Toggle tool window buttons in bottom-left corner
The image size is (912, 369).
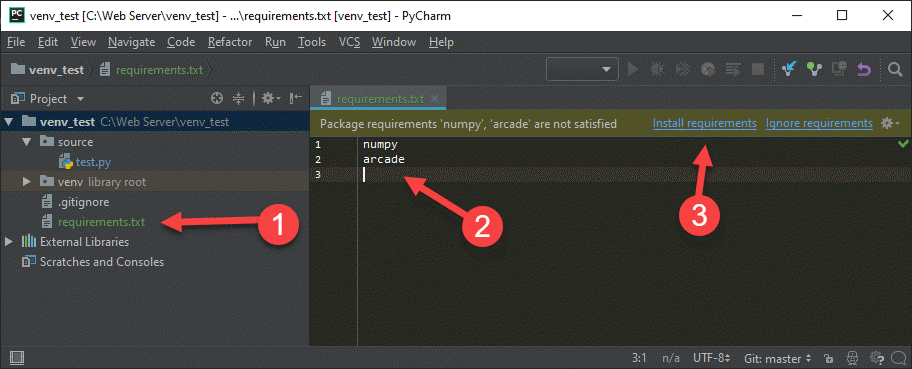(x=17, y=357)
